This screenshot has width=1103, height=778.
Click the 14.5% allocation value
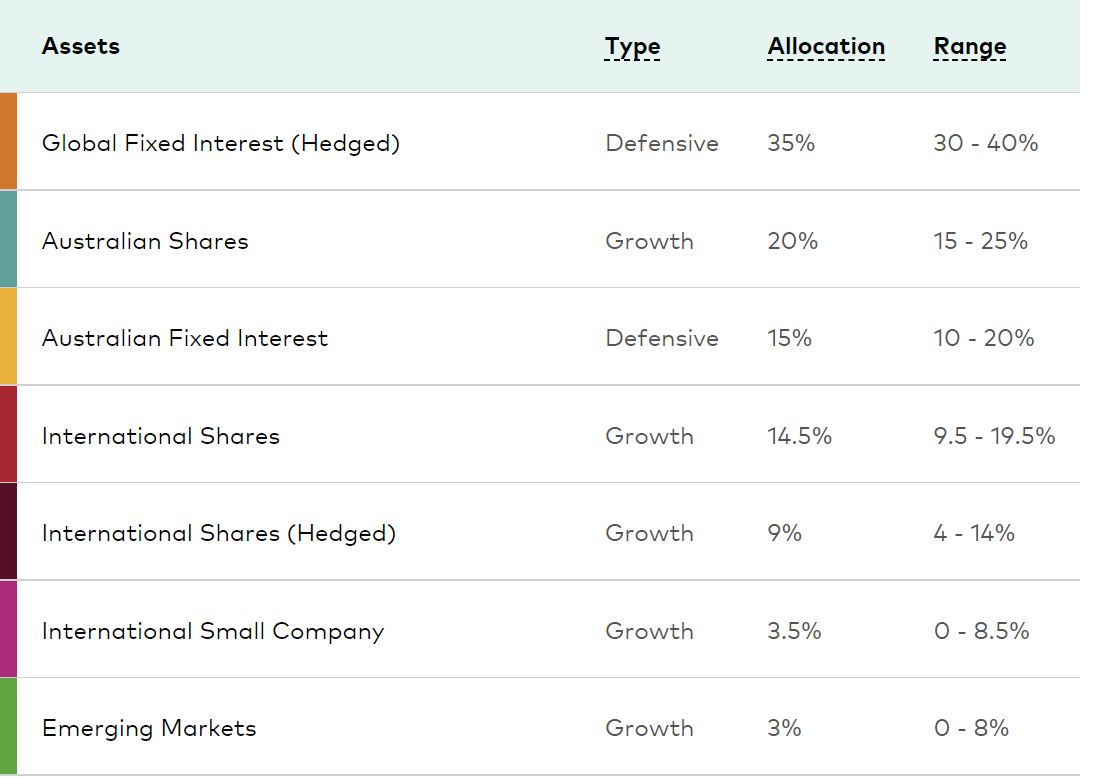(x=799, y=436)
